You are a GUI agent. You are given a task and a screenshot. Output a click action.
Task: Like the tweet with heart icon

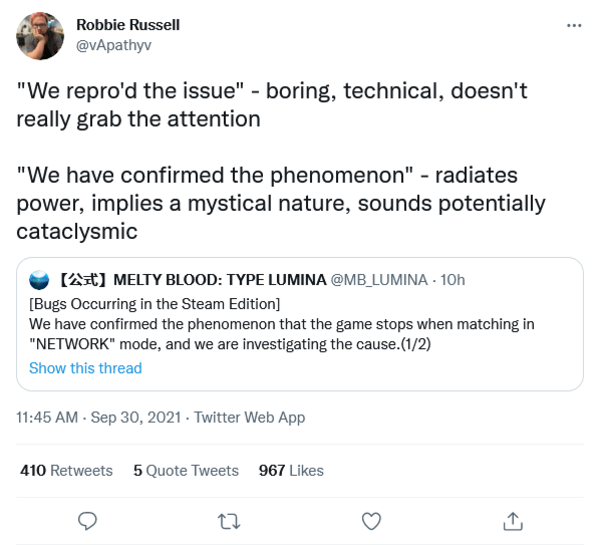click(x=371, y=520)
